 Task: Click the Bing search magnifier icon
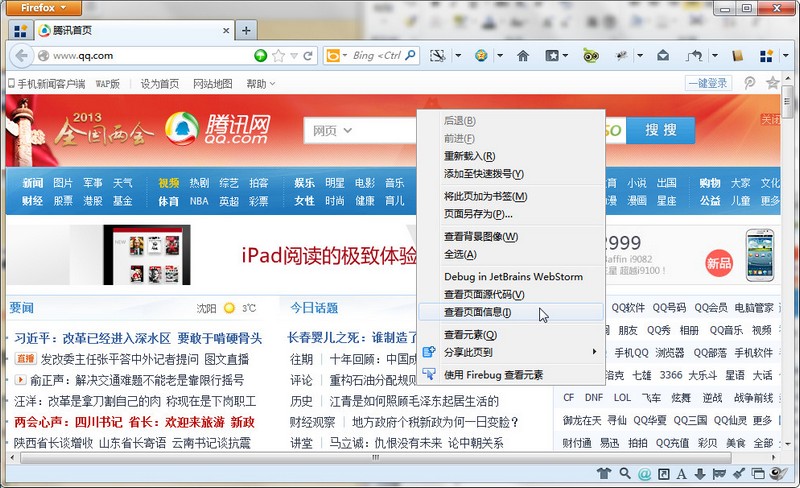coord(411,55)
